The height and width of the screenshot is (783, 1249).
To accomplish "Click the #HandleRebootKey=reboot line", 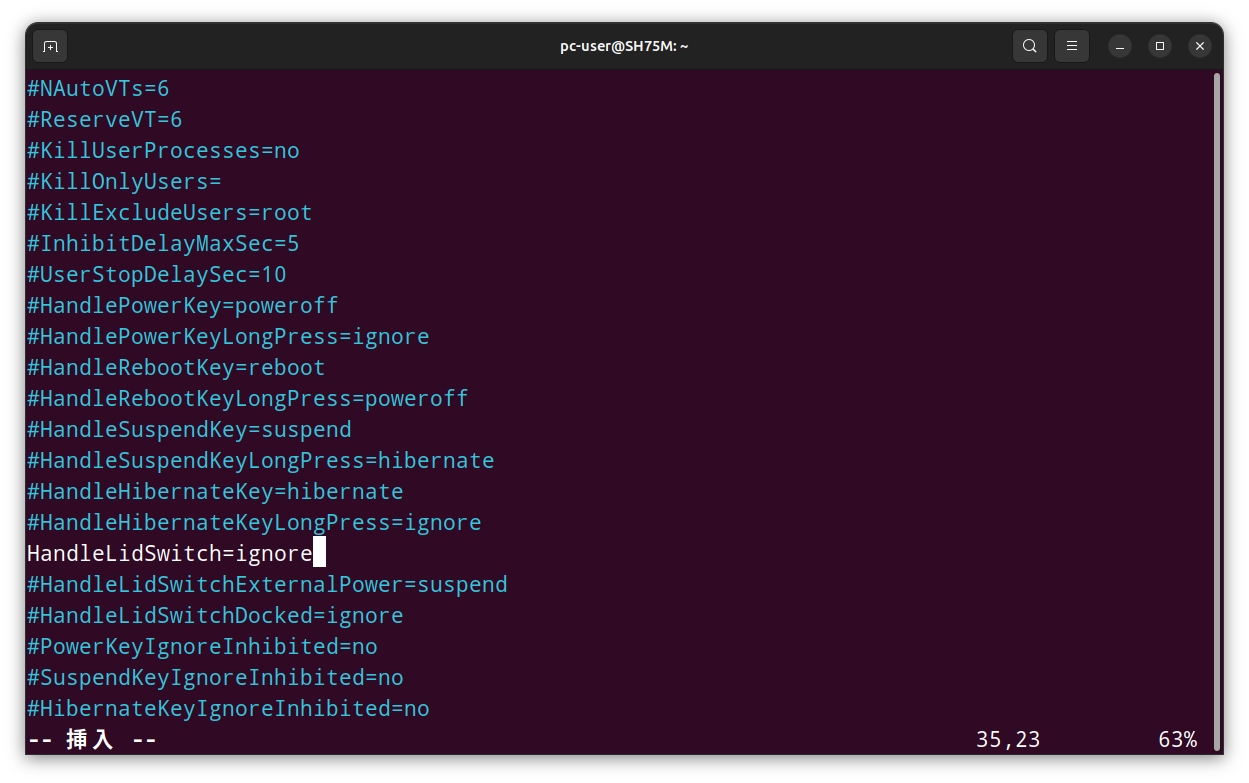I will tap(176, 368).
